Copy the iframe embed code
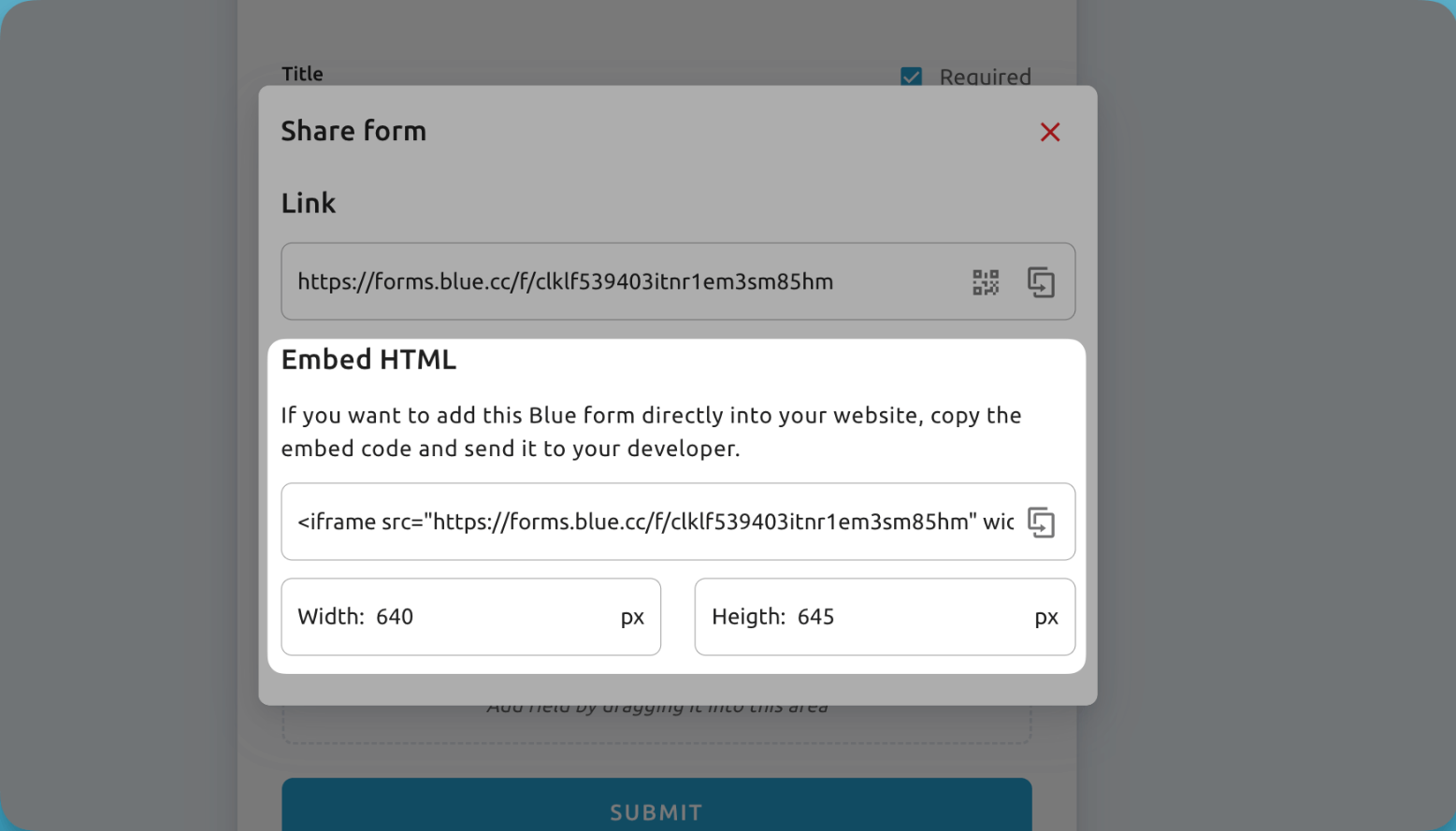This screenshot has height=831, width=1456. coord(1041,523)
